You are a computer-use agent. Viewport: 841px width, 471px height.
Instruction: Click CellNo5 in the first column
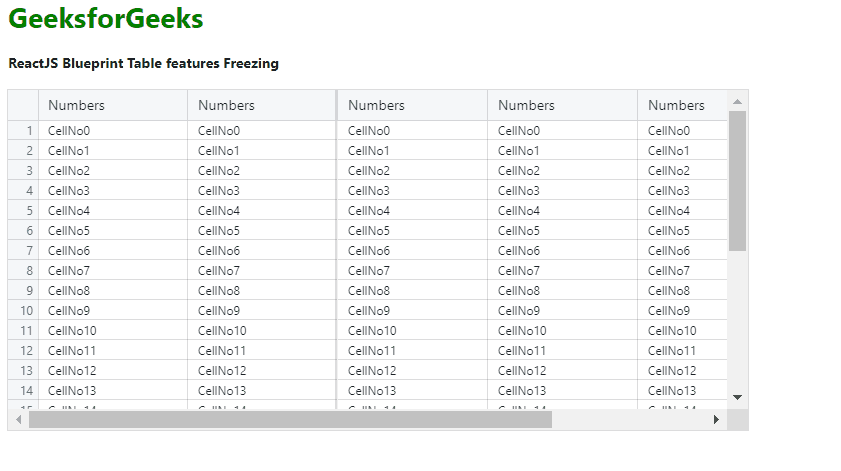69,231
